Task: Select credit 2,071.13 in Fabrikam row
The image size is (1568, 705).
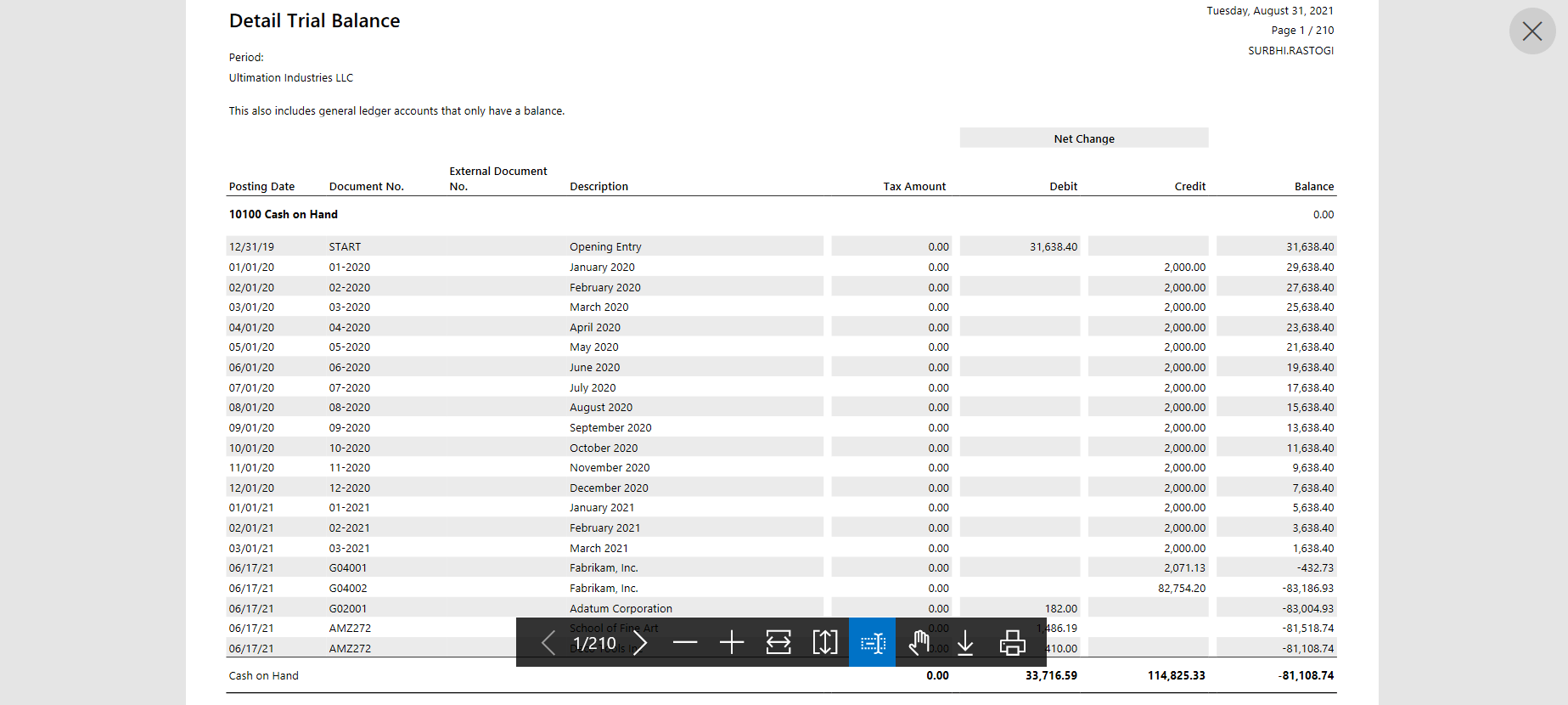Action: click(x=1184, y=568)
